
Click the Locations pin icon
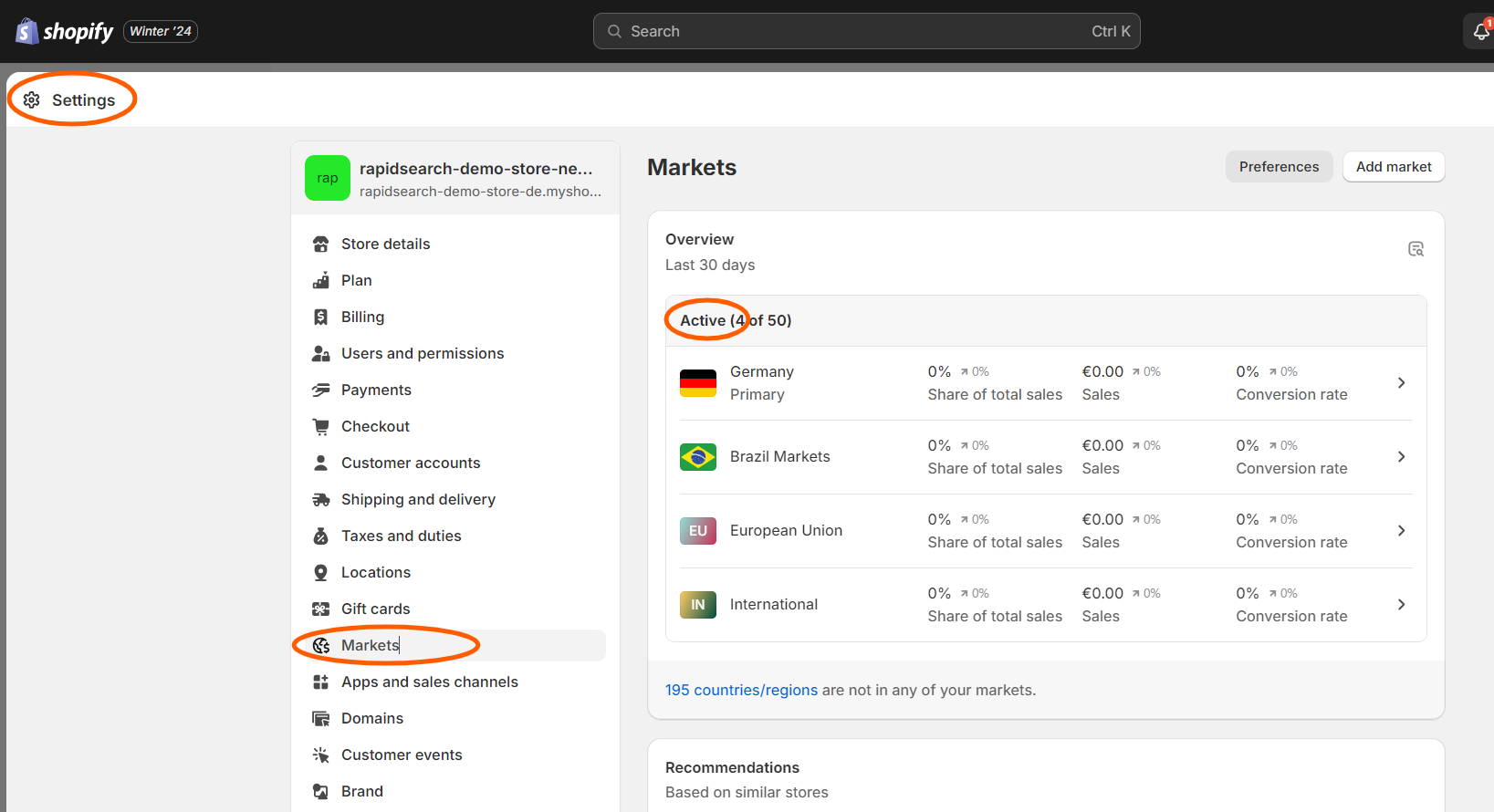(x=320, y=572)
